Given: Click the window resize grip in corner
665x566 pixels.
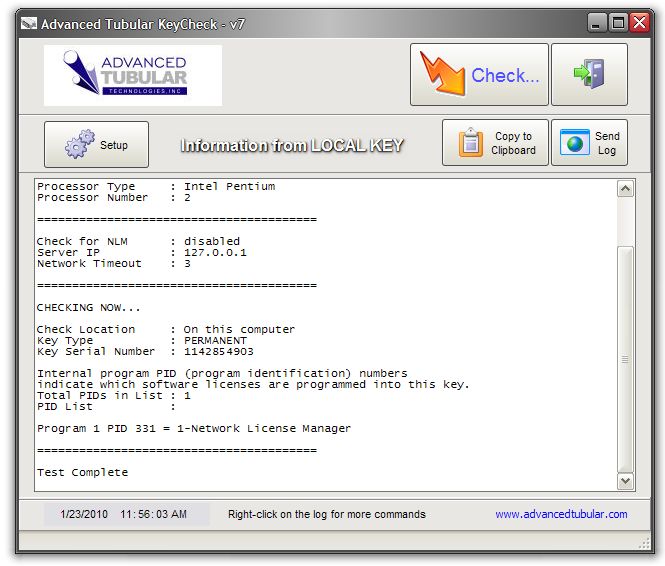Looking at the screenshot, I should coord(645,544).
